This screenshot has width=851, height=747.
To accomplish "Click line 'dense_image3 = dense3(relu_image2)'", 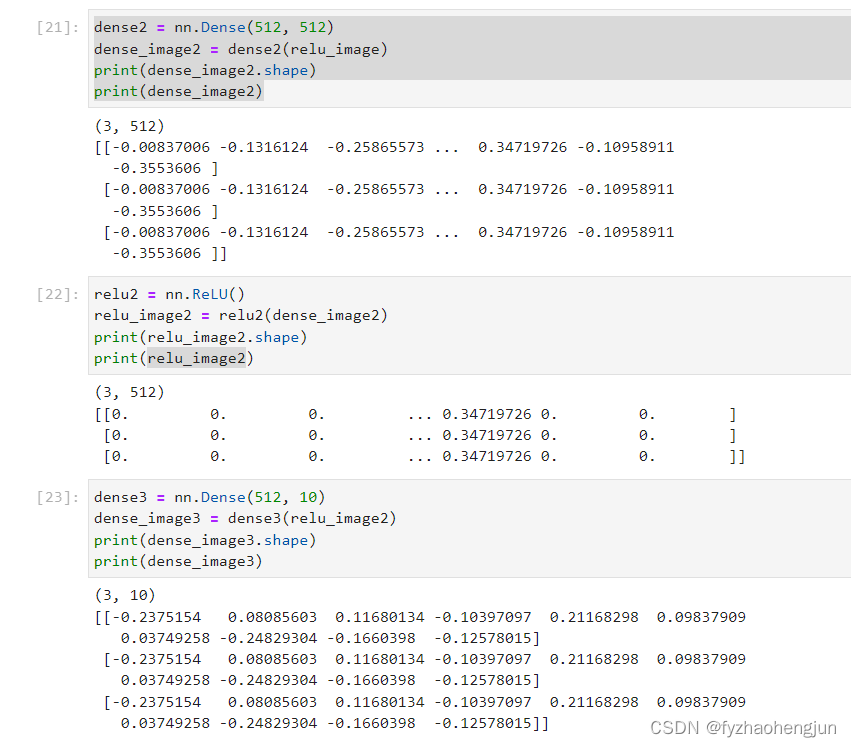I will coord(245,518).
